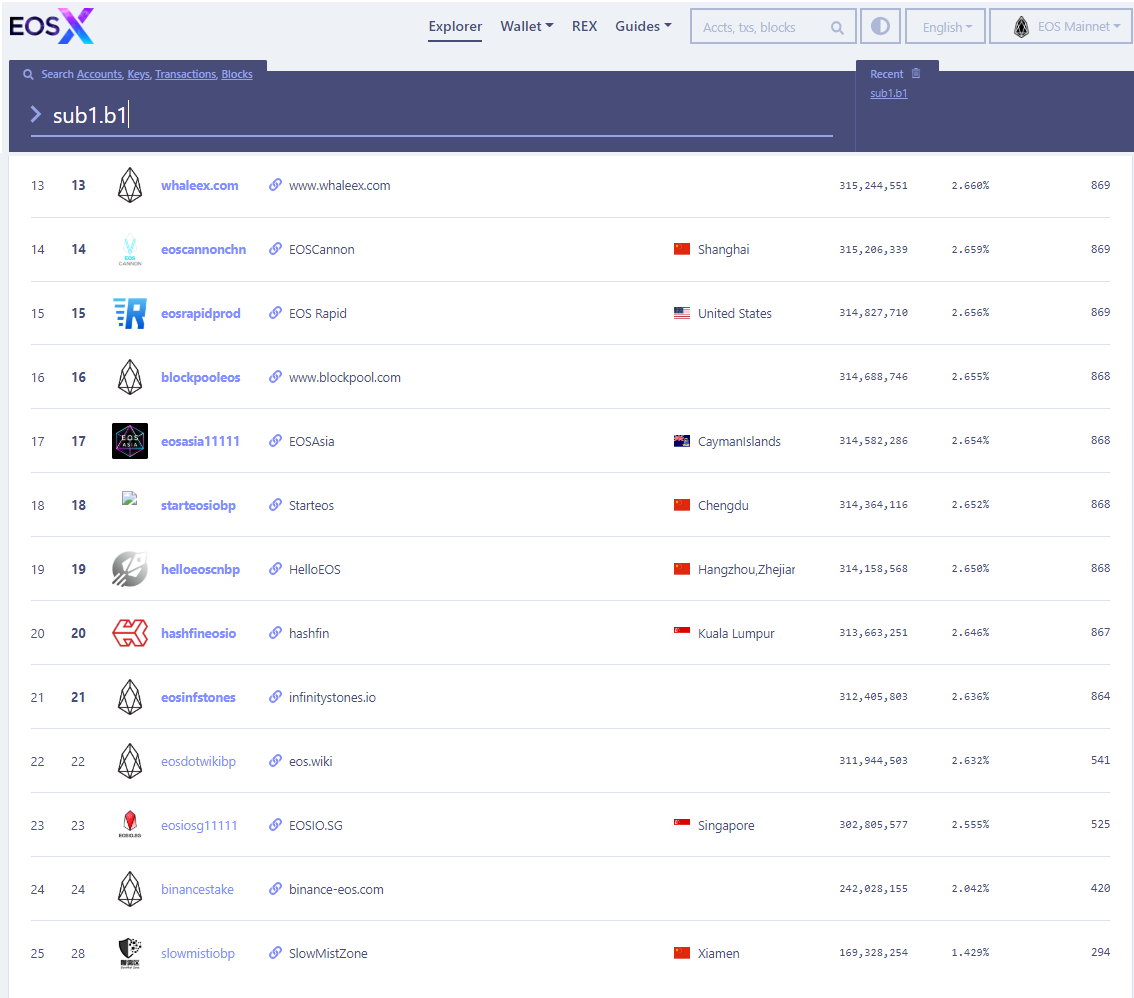The width and height of the screenshot is (1134, 998).
Task: Click the hashfineosio red logo
Action: click(130, 633)
